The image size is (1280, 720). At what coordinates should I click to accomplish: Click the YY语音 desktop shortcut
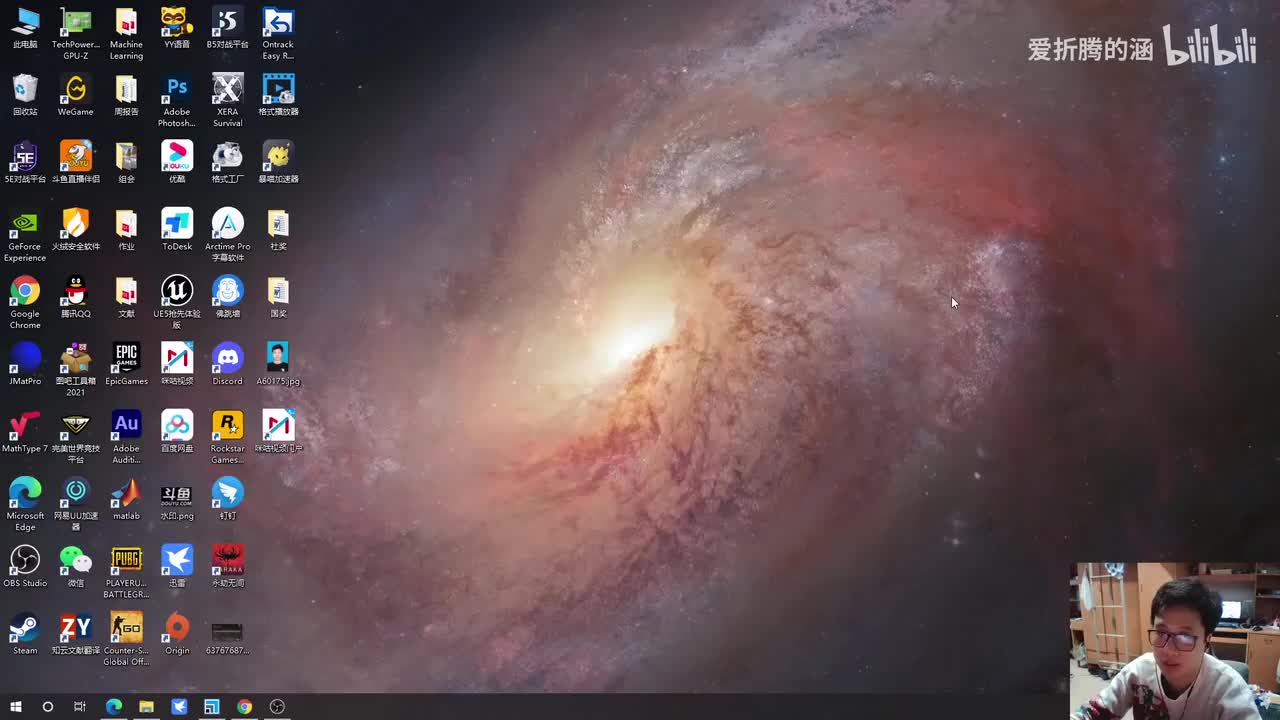pos(177,29)
